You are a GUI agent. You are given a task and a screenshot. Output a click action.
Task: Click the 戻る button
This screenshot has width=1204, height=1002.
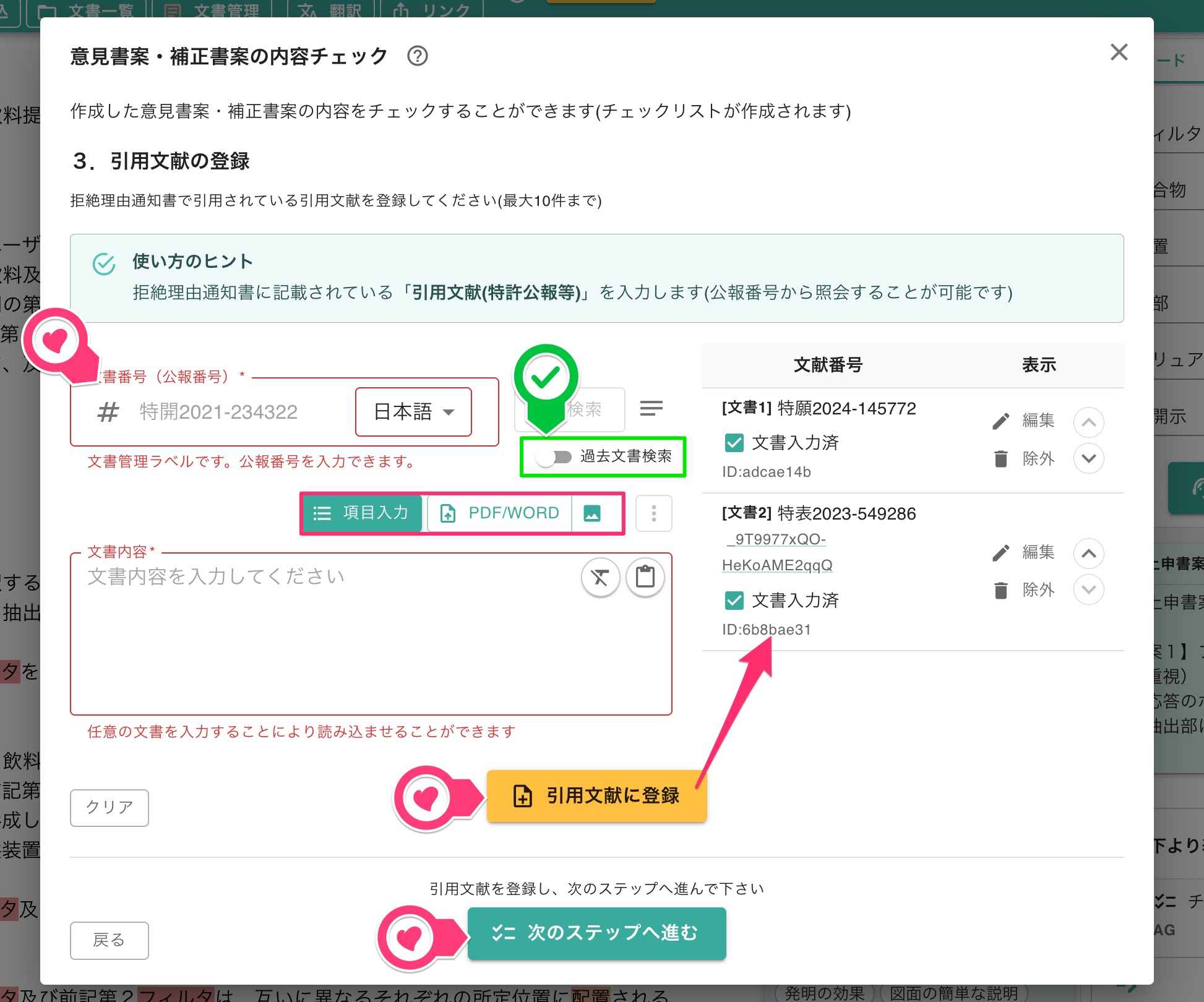(110, 941)
